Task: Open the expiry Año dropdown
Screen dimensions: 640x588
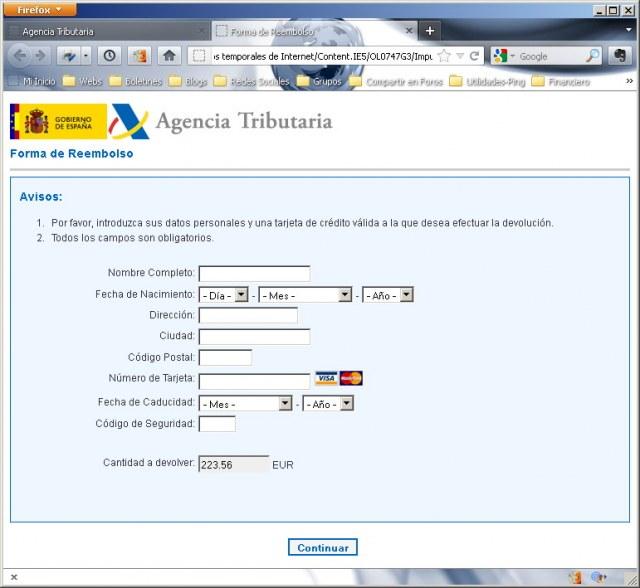Action: tap(328, 404)
